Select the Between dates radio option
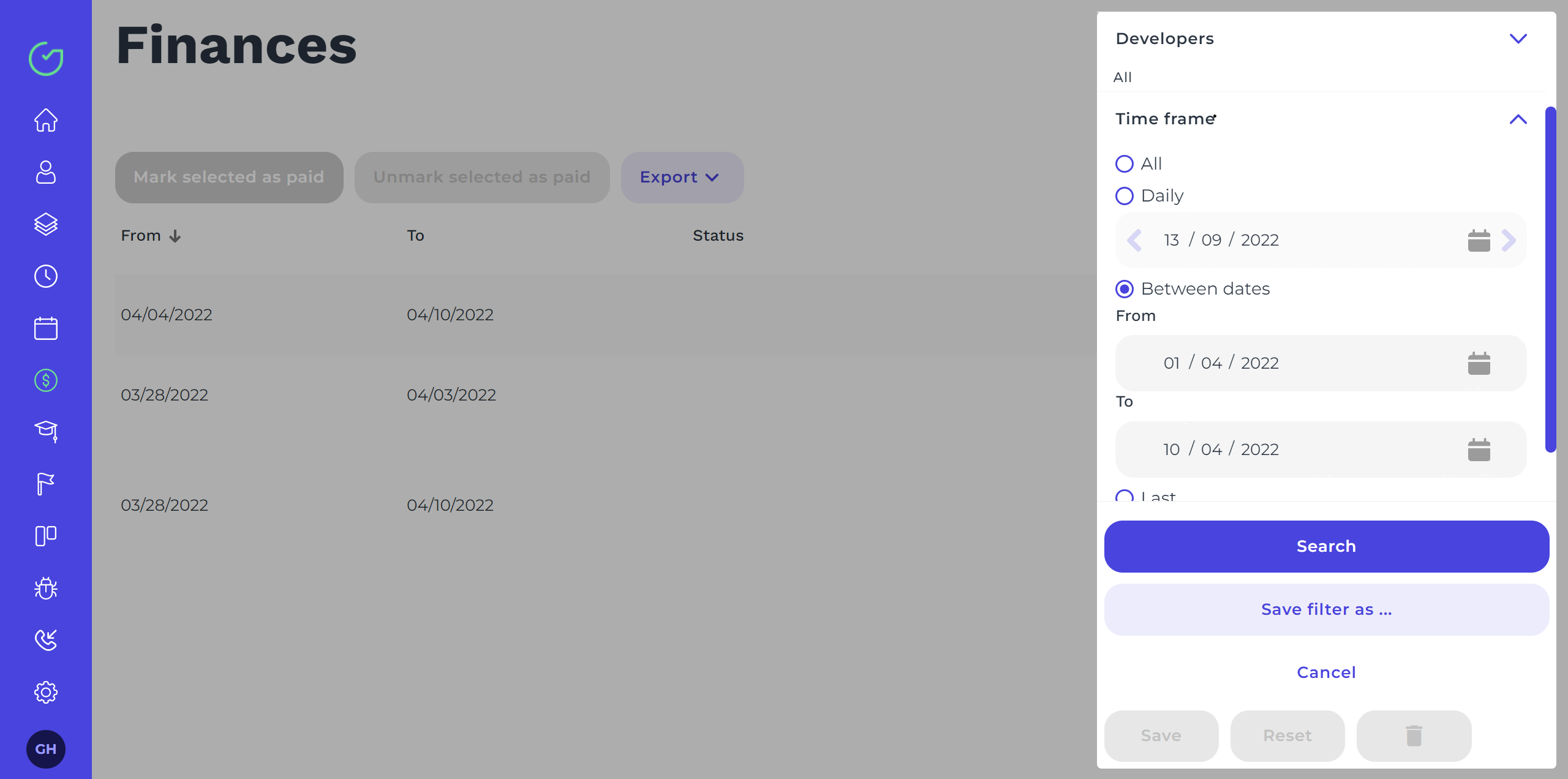Image resolution: width=1568 pixels, height=779 pixels. (x=1125, y=289)
